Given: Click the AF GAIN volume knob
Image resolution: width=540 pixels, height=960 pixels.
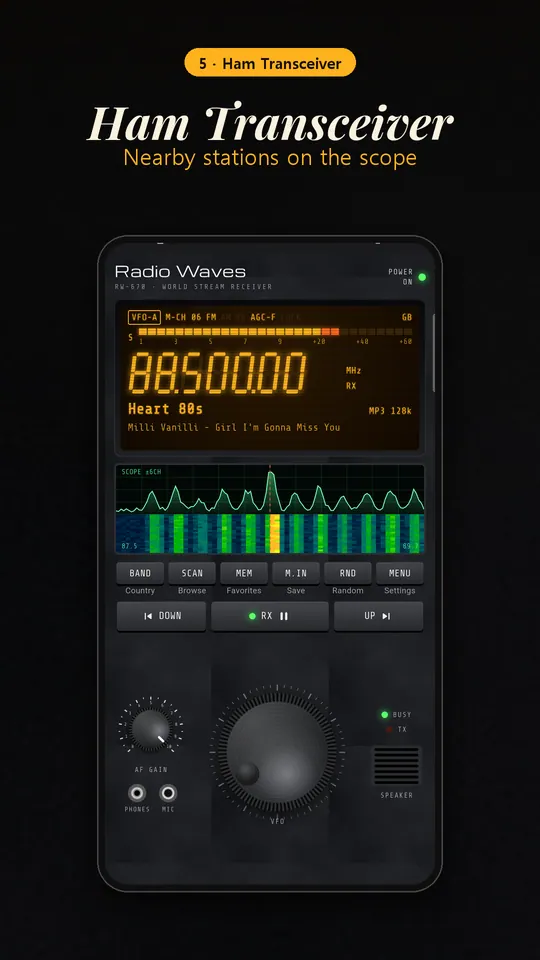Looking at the screenshot, I should [x=151, y=729].
